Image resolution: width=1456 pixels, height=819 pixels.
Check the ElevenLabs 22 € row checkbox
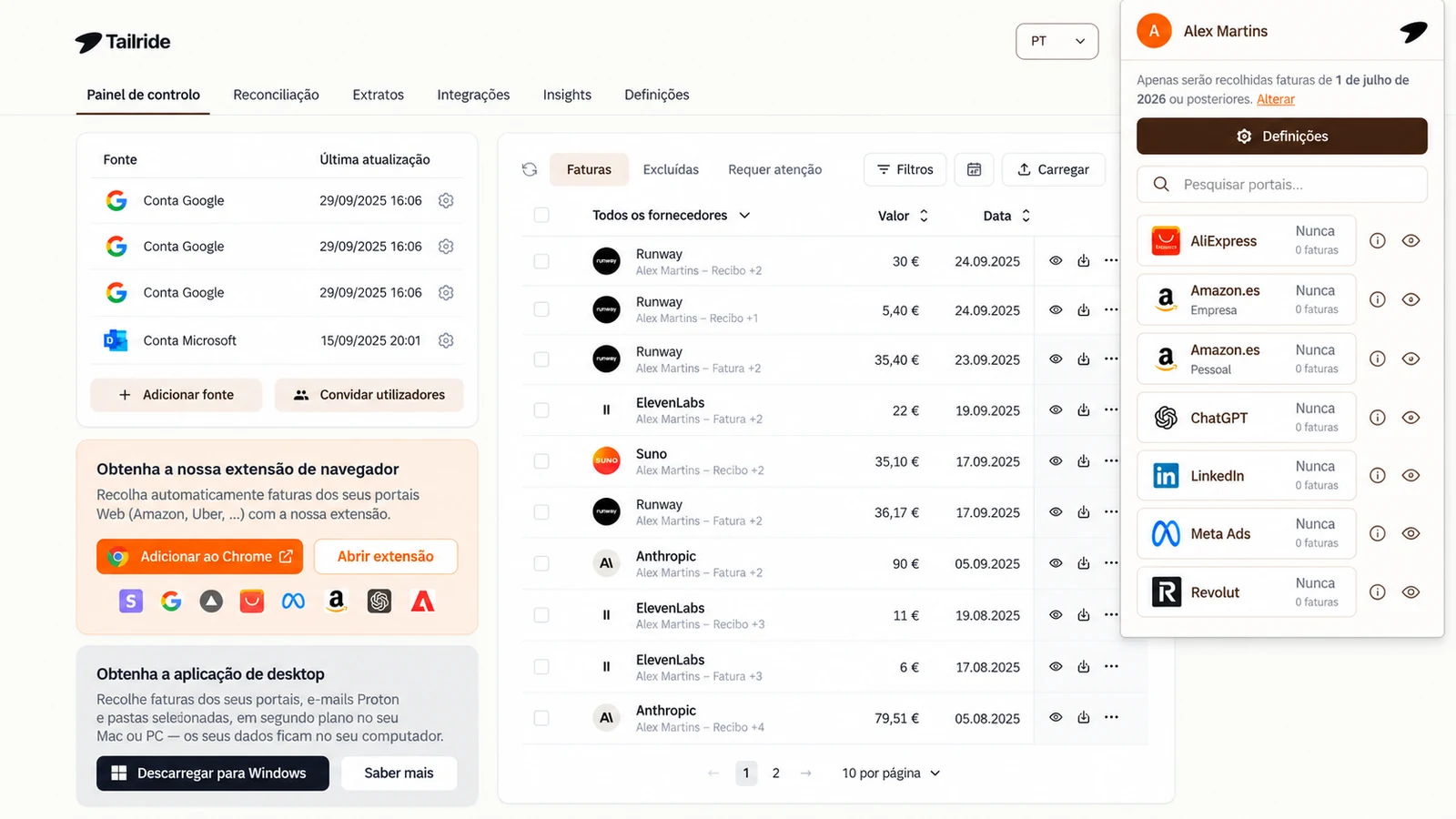[x=541, y=410]
